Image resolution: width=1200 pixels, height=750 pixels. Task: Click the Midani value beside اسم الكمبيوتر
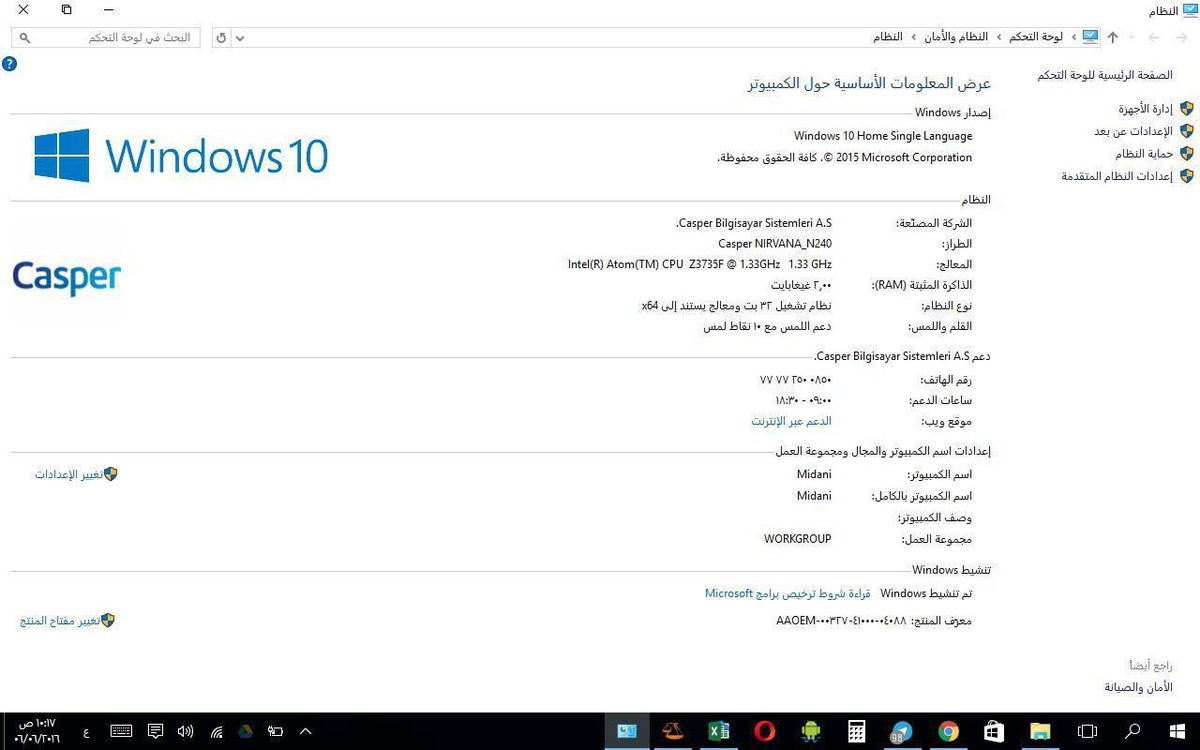click(814, 474)
